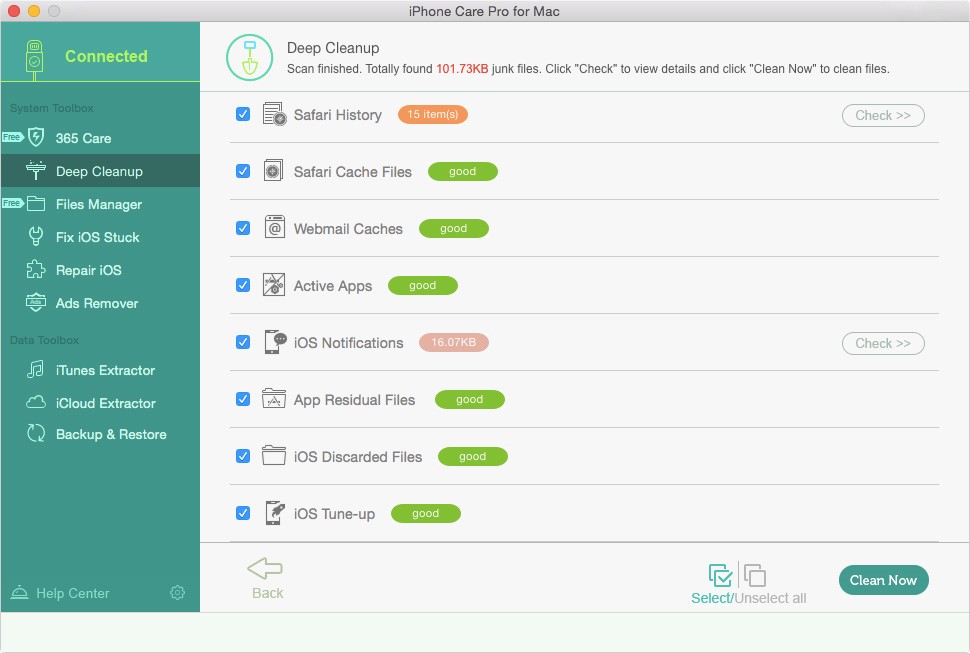Click the iOS Notifications phone icon
The image size is (970, 653).
click(275, 342)
